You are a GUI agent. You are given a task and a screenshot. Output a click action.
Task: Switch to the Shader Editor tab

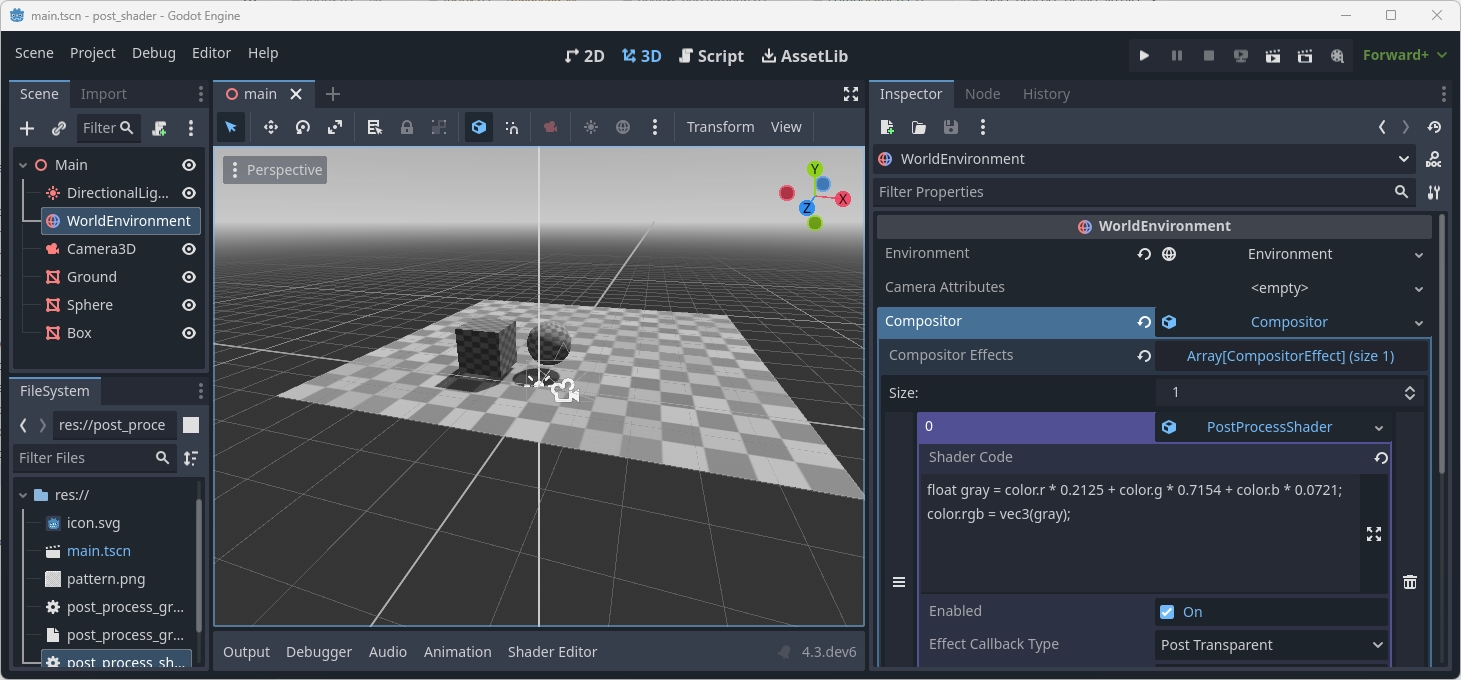(552, 652)
